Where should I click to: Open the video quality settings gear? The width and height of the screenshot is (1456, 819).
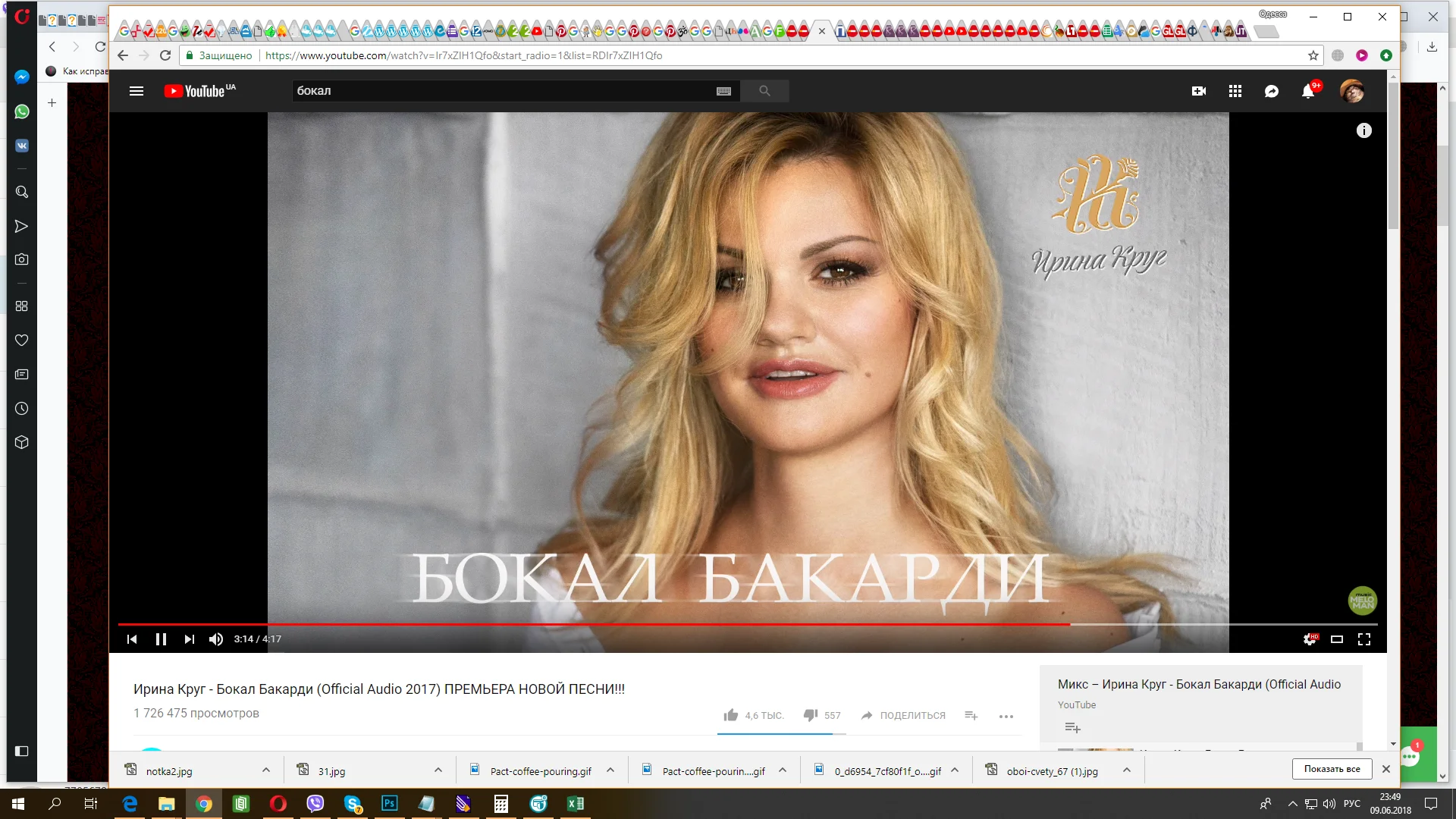point(1310,639)
